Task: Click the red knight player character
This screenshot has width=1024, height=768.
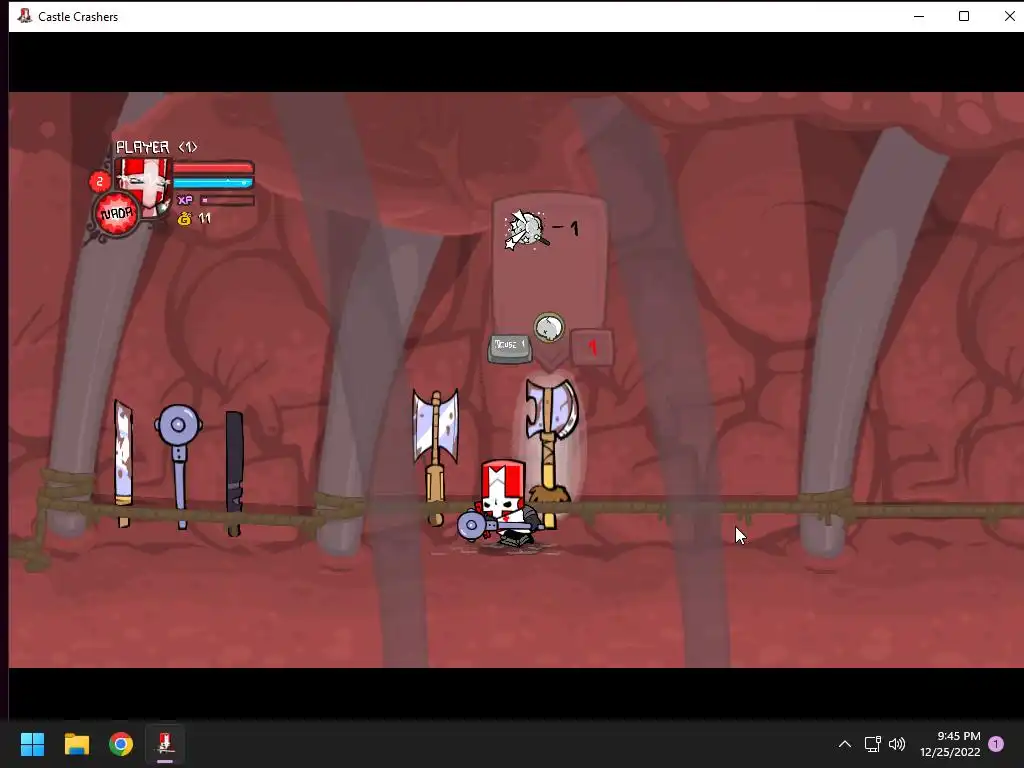Action: (x=504, y=503)
